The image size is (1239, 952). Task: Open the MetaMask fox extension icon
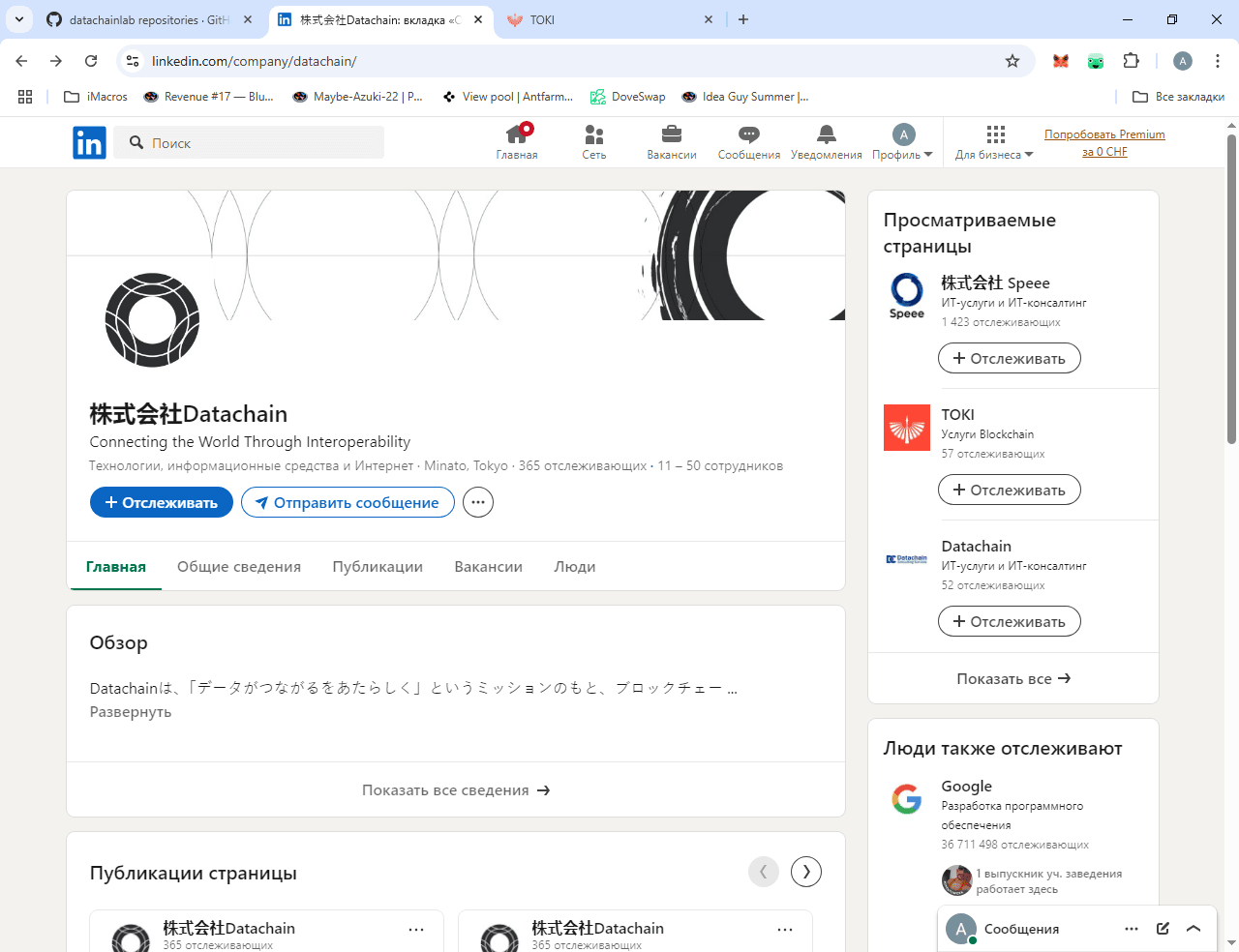coord(1061,61)
